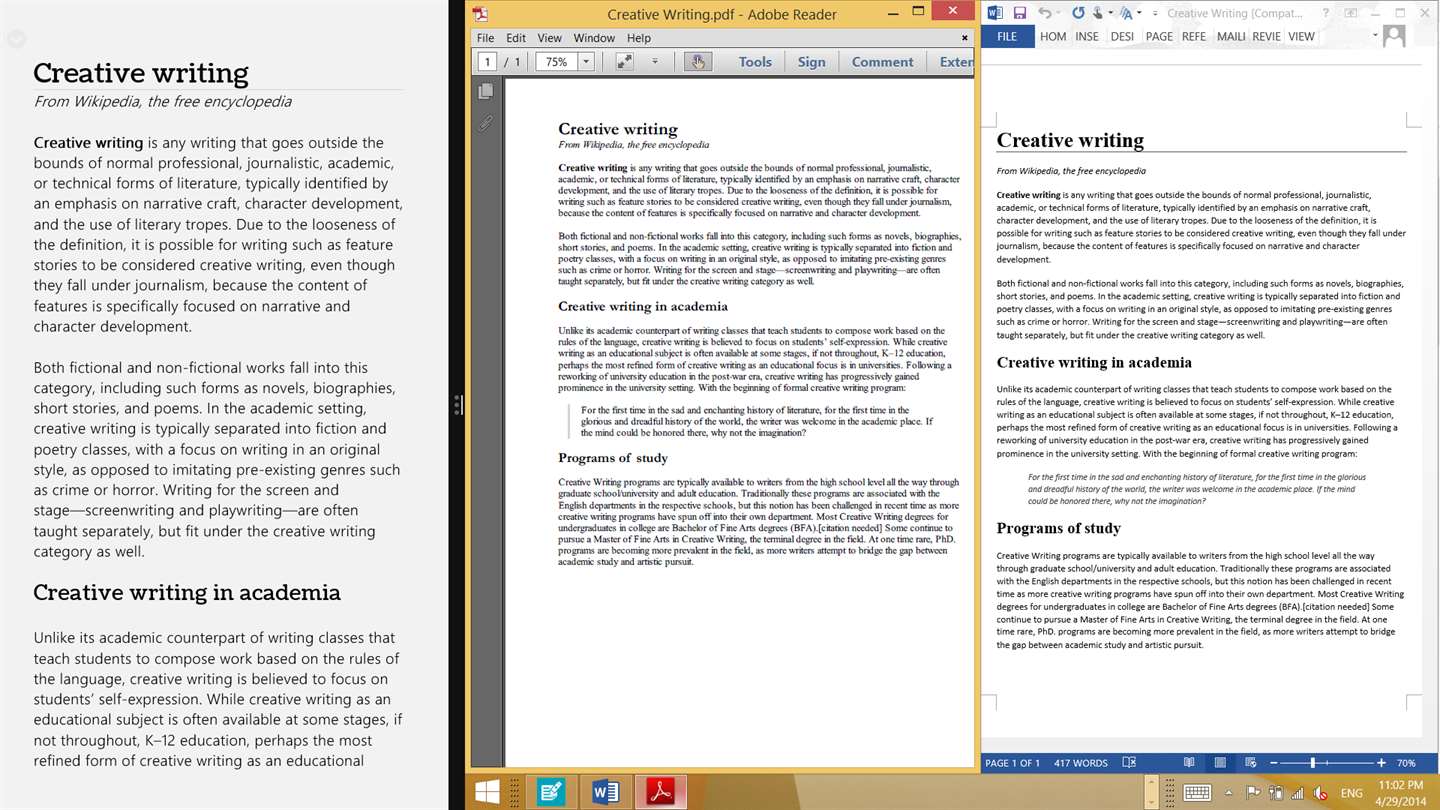Open the Windows Start button
Image resolution: width=1440 pixels, height=810 pixels.
[487, 793]
